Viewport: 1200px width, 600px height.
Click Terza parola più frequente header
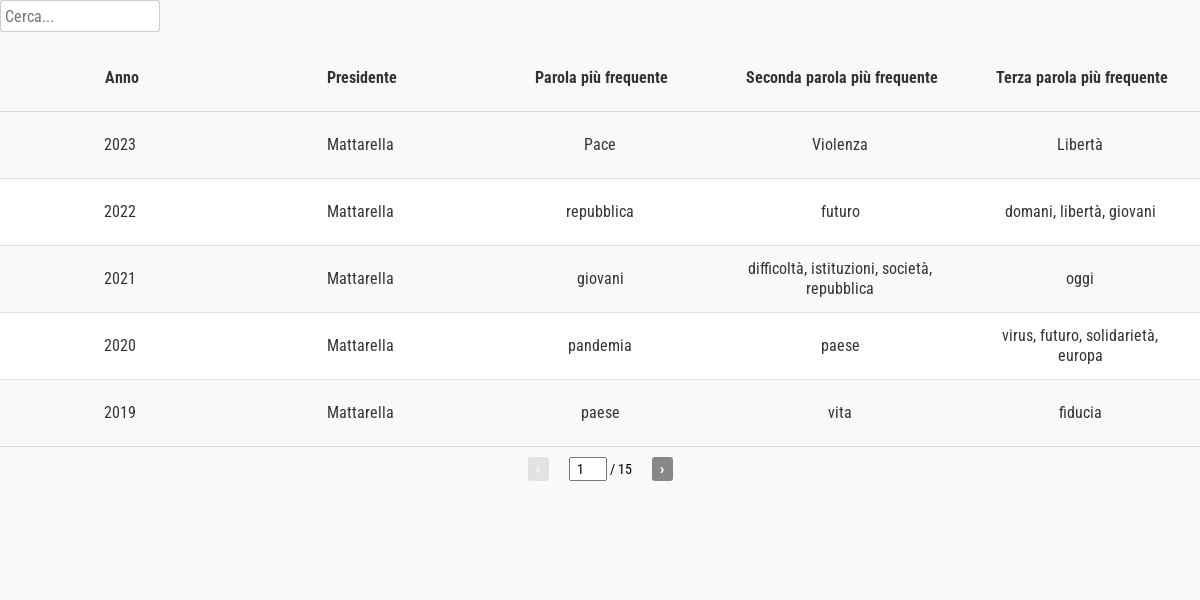1081,78
